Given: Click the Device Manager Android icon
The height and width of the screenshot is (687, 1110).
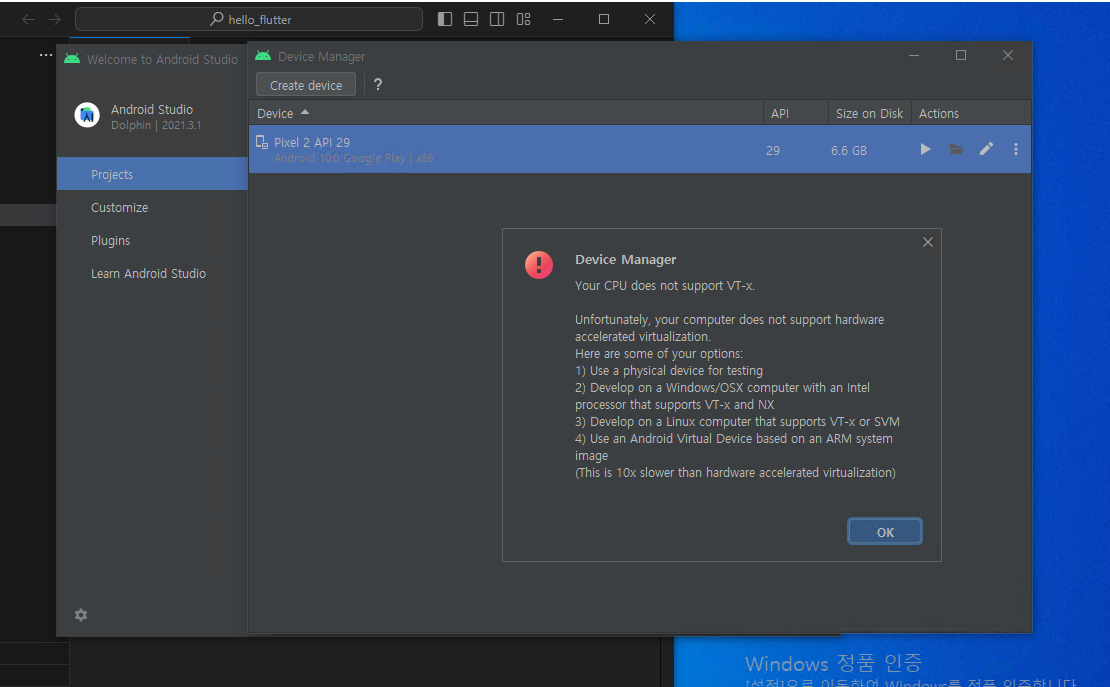Looking at the screenshot, I should coord(263,56).
